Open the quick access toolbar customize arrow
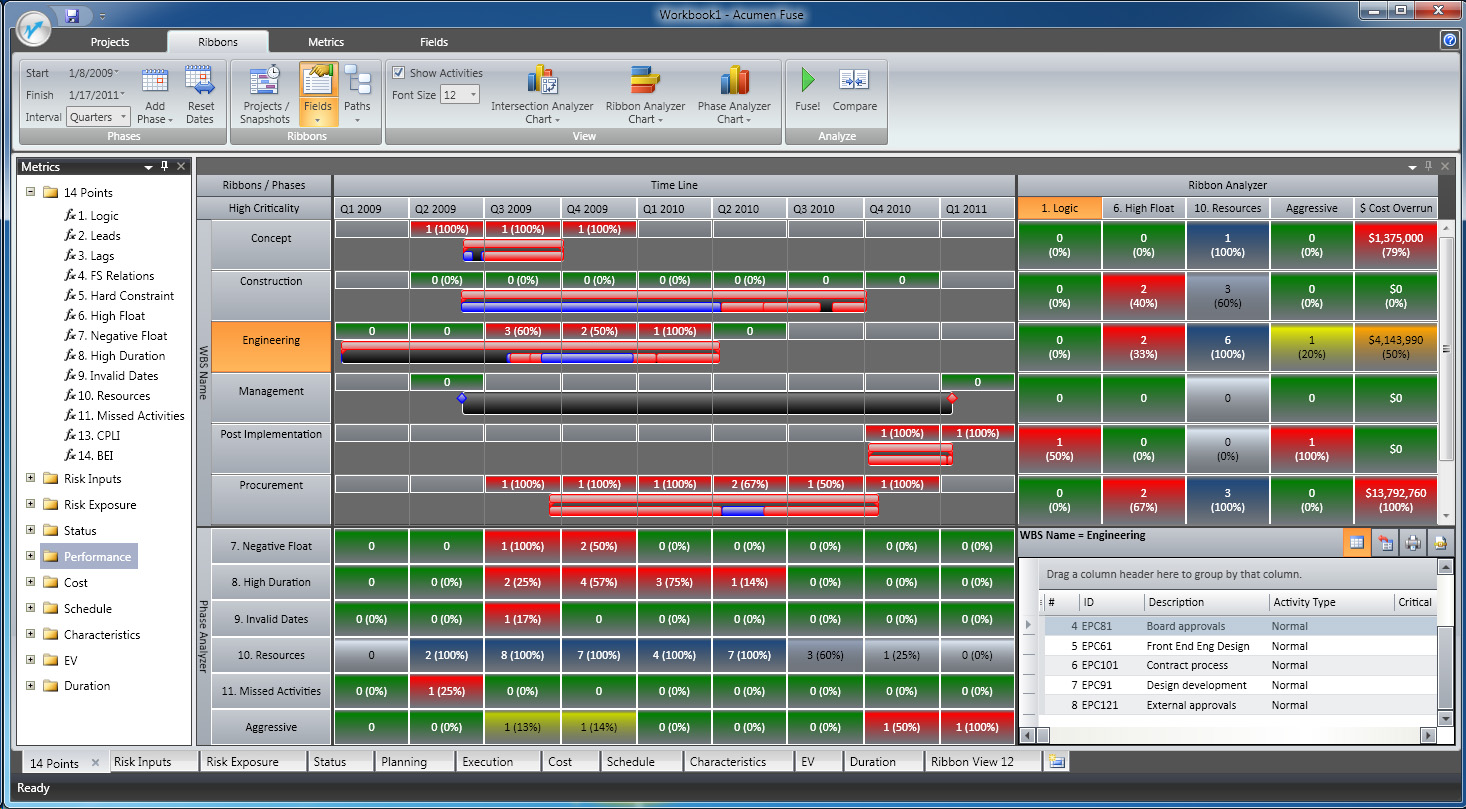Screen dimensions: 1466x809 pos(102,16)
